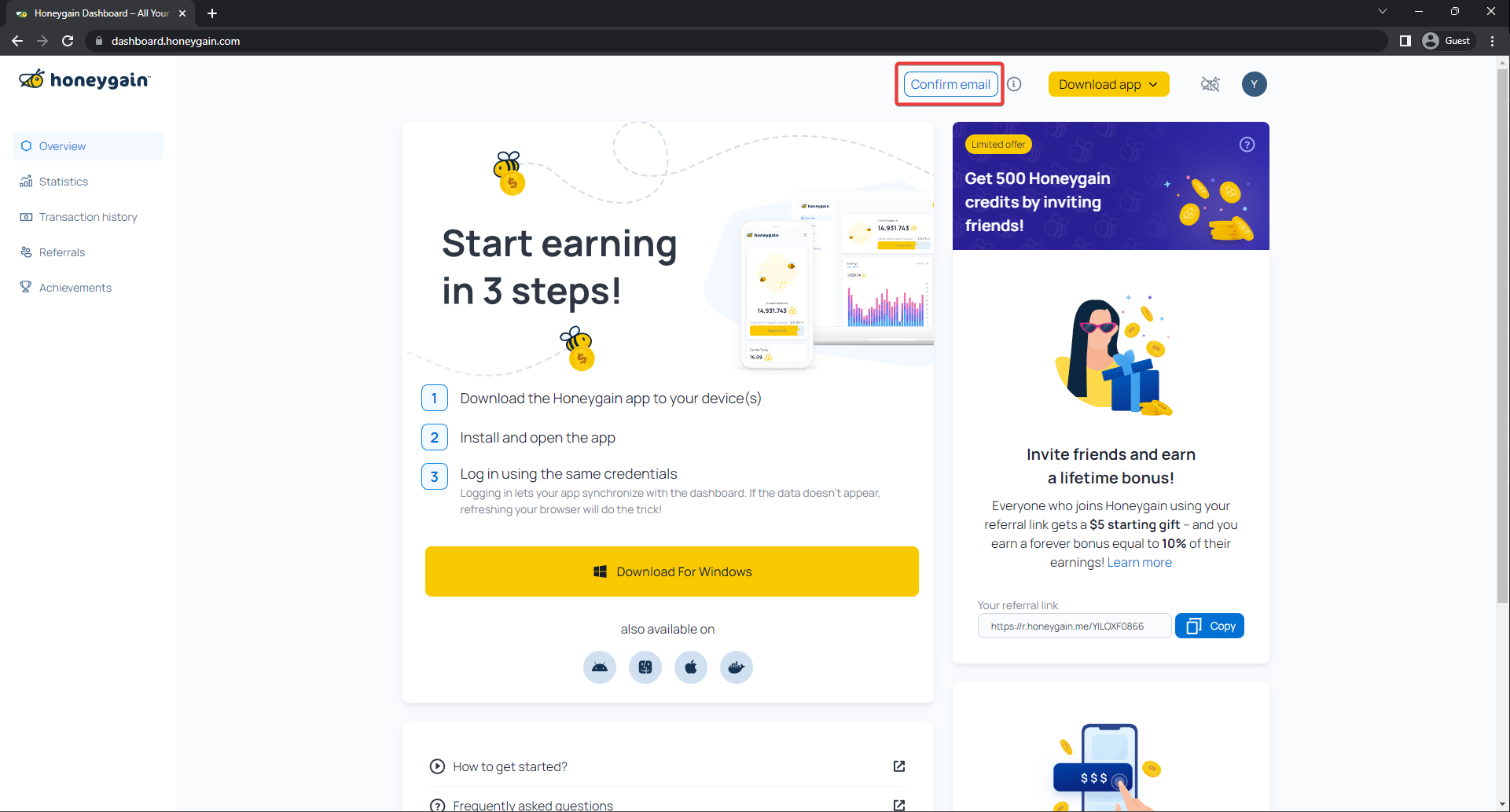Click the Confirm email button

click(x=950, y=84)
